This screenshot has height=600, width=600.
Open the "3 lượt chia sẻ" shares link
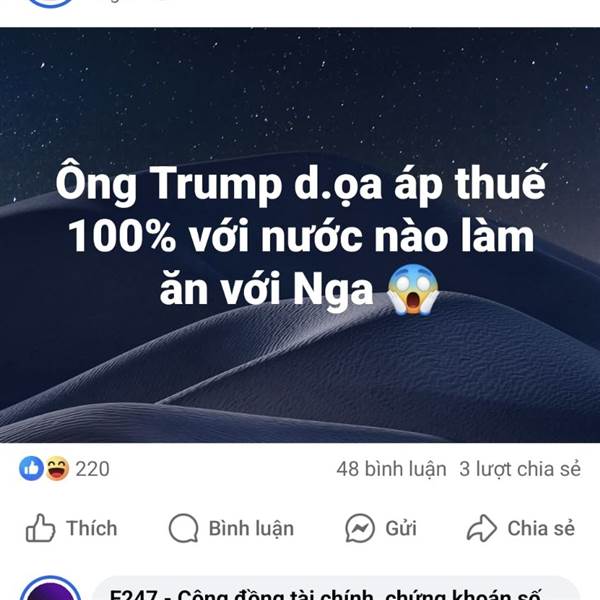pos(520,469)
